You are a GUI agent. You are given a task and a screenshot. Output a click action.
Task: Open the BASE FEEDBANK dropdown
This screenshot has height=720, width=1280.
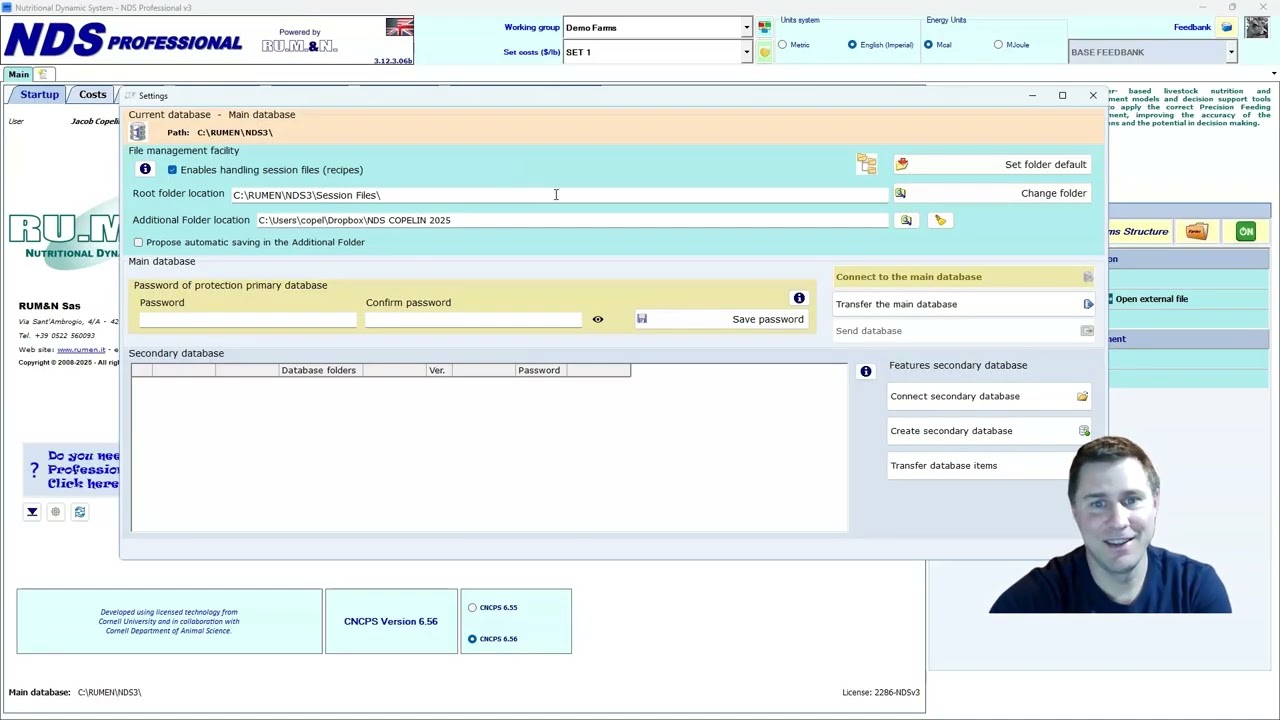coord(1231,52)
